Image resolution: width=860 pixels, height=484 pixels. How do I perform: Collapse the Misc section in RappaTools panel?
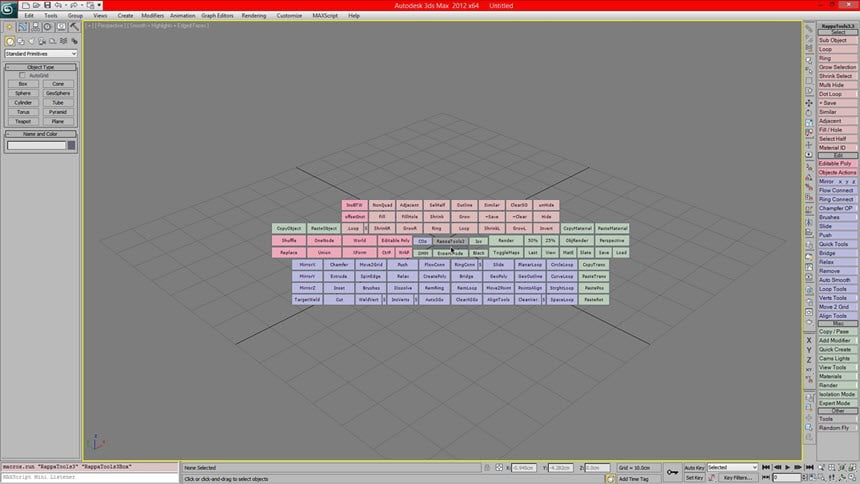click(838, 323)
